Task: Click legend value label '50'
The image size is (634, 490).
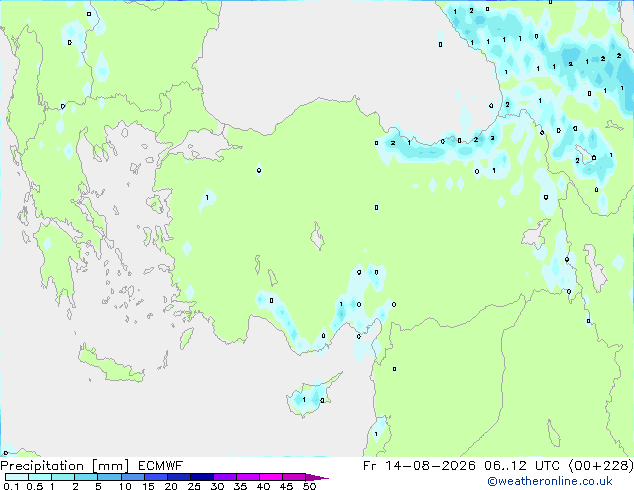Action: (x=309, y=486)
